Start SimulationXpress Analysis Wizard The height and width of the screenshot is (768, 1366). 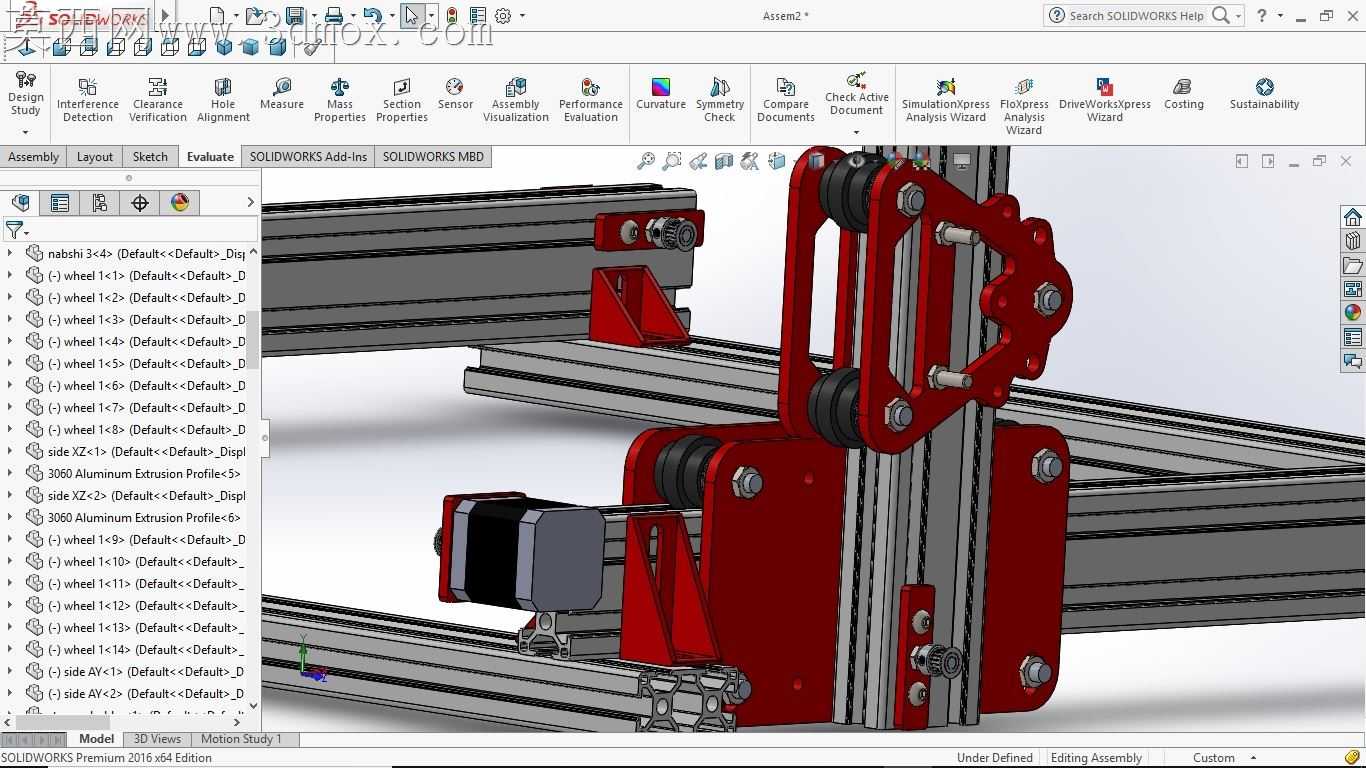click(x=946, y=100)
